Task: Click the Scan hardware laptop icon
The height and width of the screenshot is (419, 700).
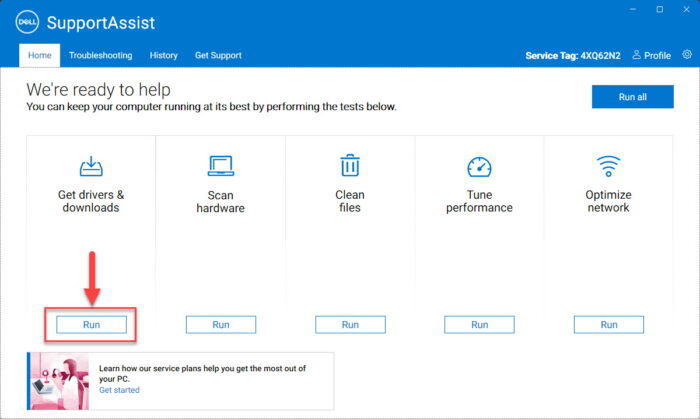Action: point(221,166)
